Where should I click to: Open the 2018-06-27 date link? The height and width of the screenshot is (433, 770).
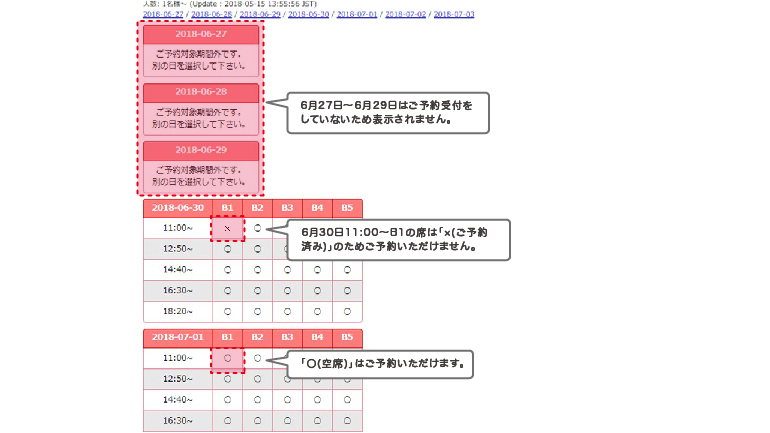[x=163, y=15]
